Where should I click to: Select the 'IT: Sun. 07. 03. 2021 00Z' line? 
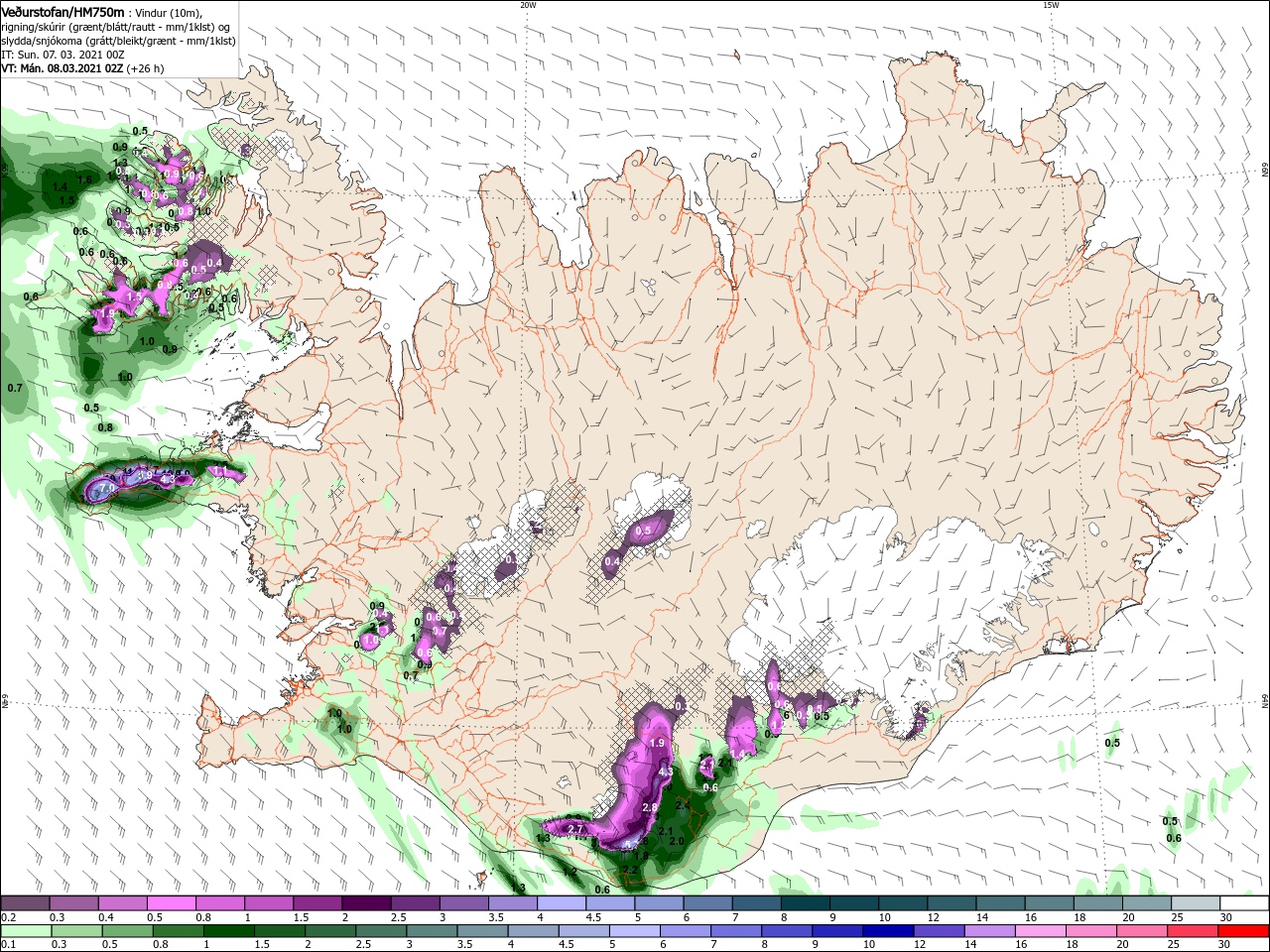[x=61, y=55]
